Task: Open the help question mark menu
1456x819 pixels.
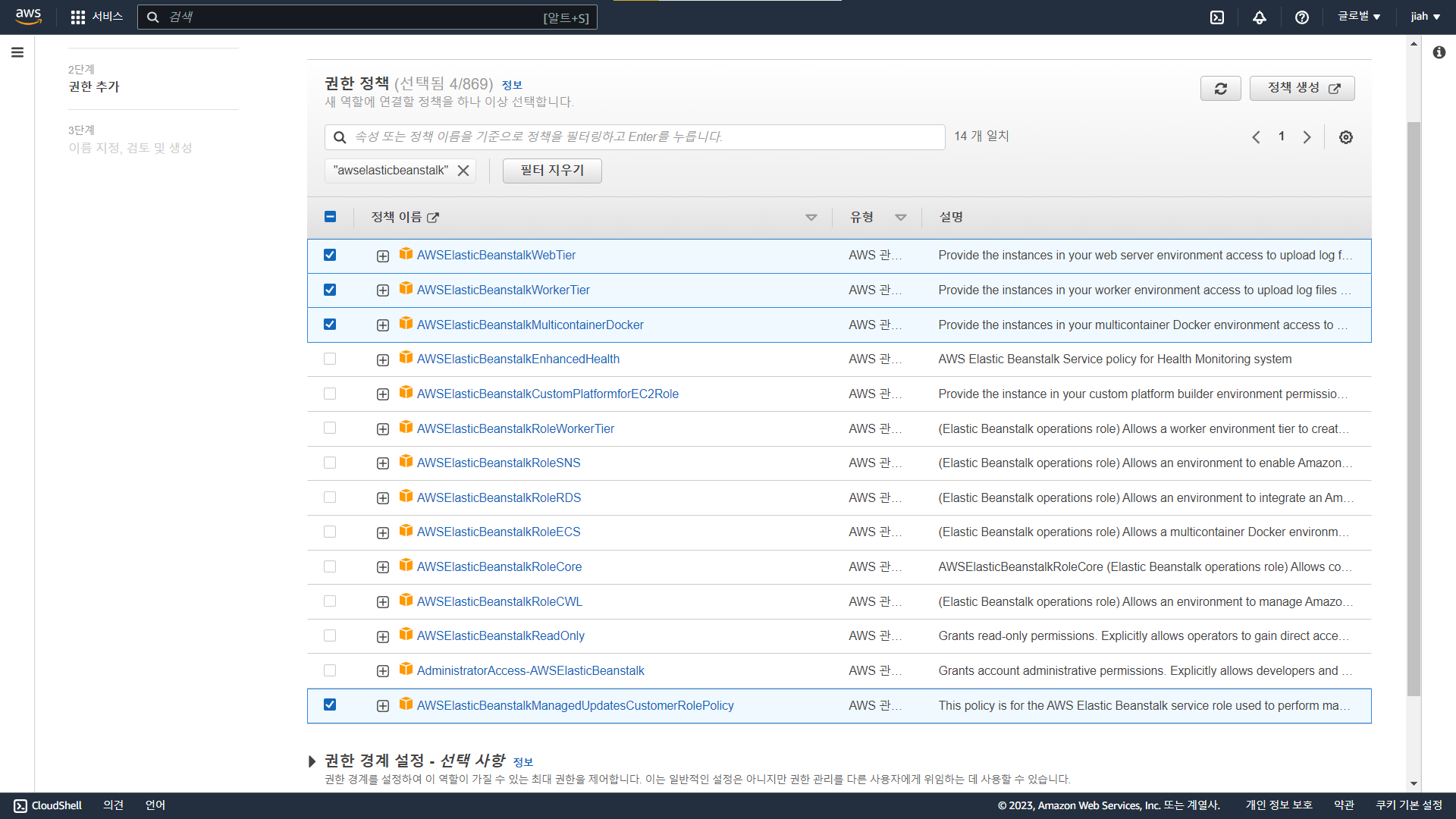Action: (1302, 17)
